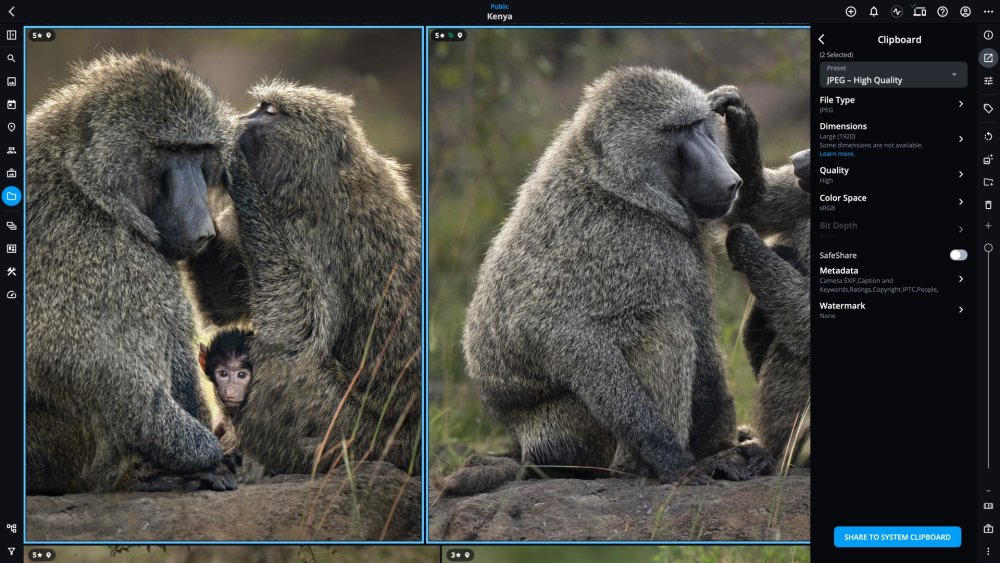Expand the Metadata option
Image resolution: width=1000 pixels, height=563 pixels.
coord(892,279)
